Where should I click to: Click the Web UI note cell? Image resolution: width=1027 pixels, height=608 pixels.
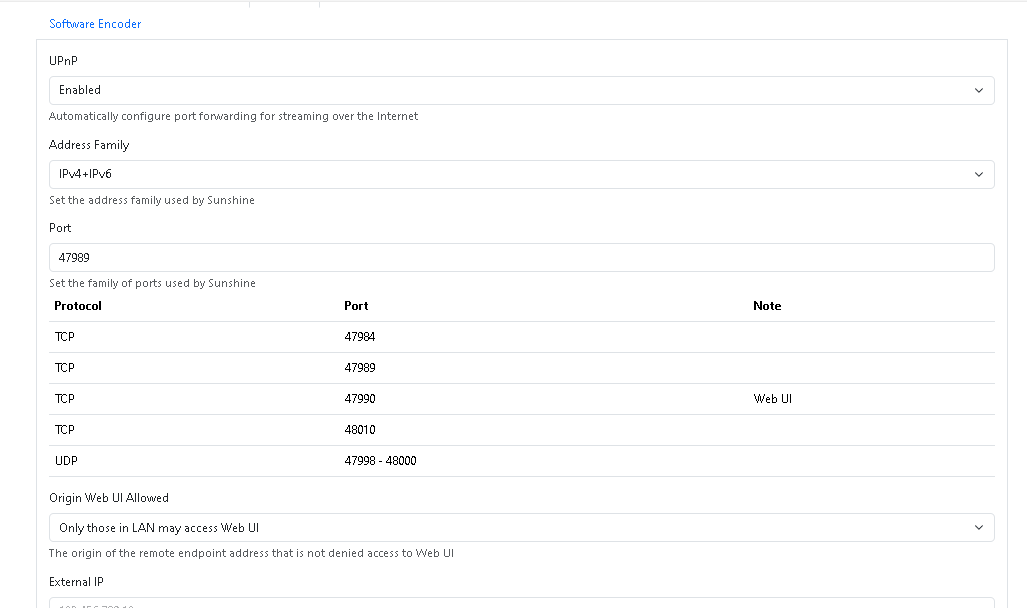[x=772, y=399]
